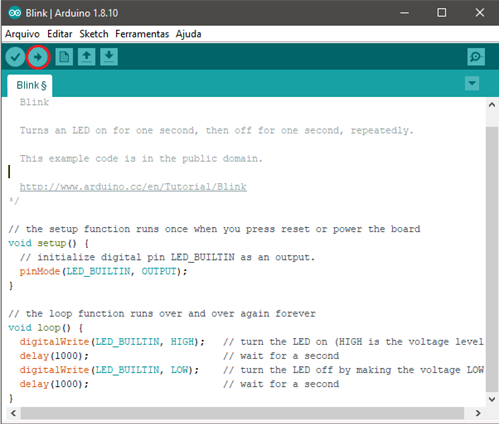Image resolution: width=499 pixels, height=424 pixels.
Task: Save the sketch with the down-arrow icon
Action: coord(109,57)
